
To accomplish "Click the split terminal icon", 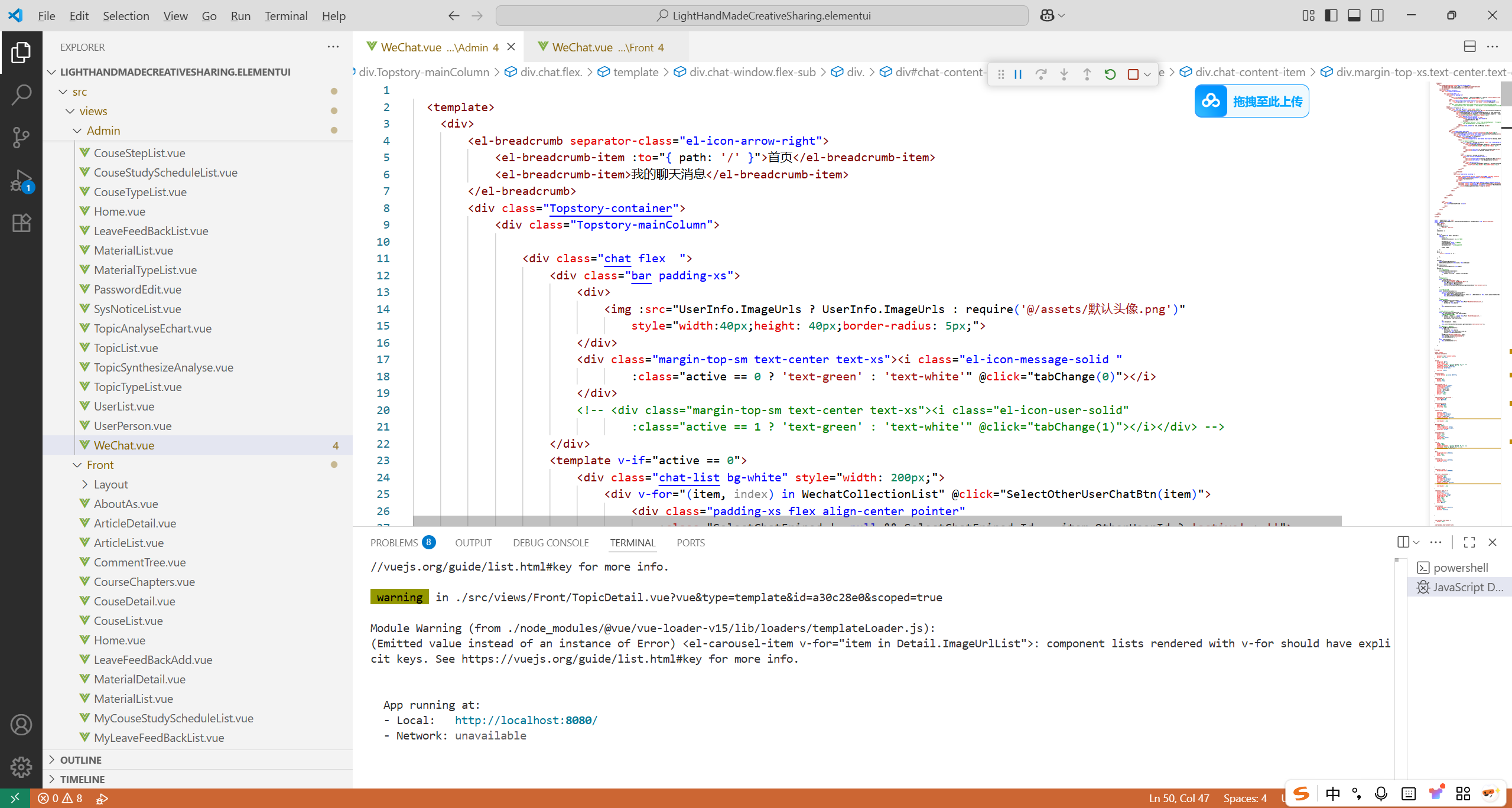I will (x=1403, y=542).
